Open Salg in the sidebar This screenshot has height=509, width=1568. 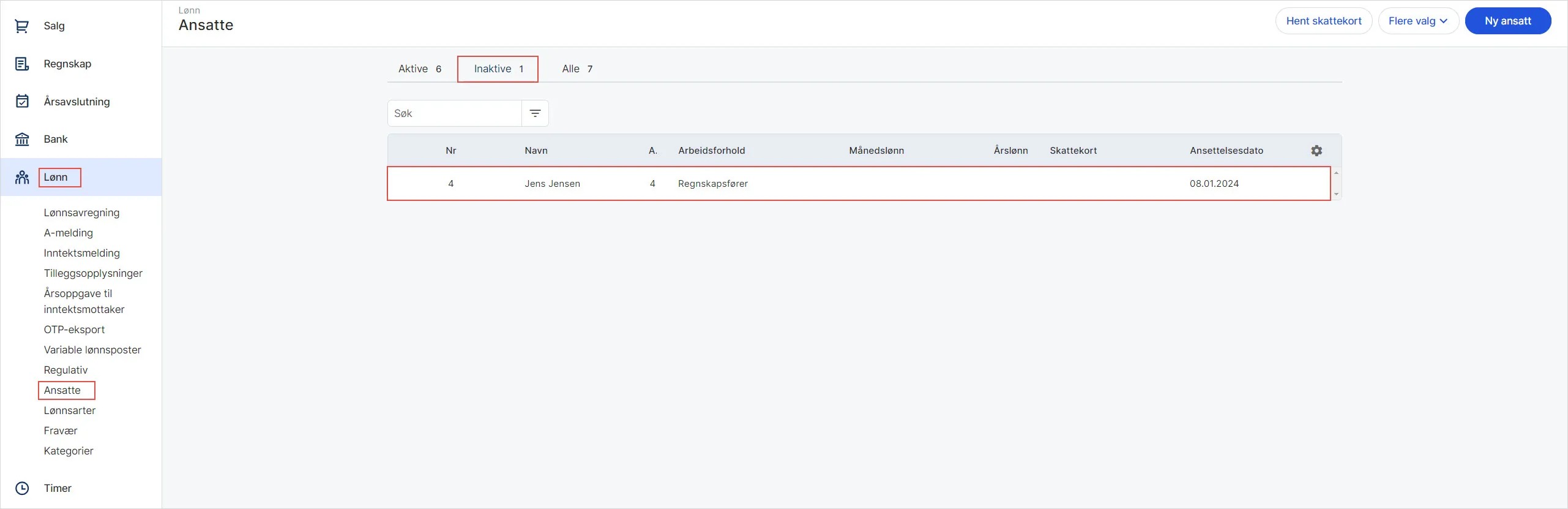pyautogui.click(x=54, y=26)
